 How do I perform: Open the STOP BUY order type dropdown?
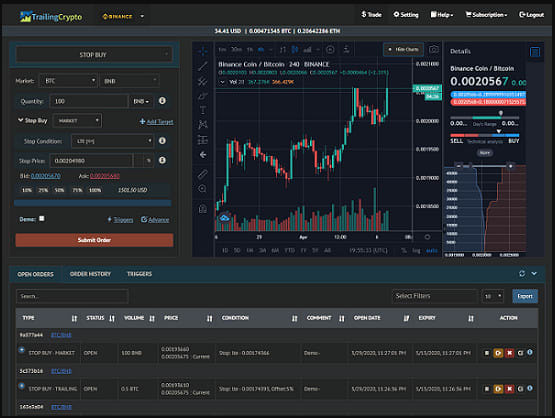pos(94,55)
